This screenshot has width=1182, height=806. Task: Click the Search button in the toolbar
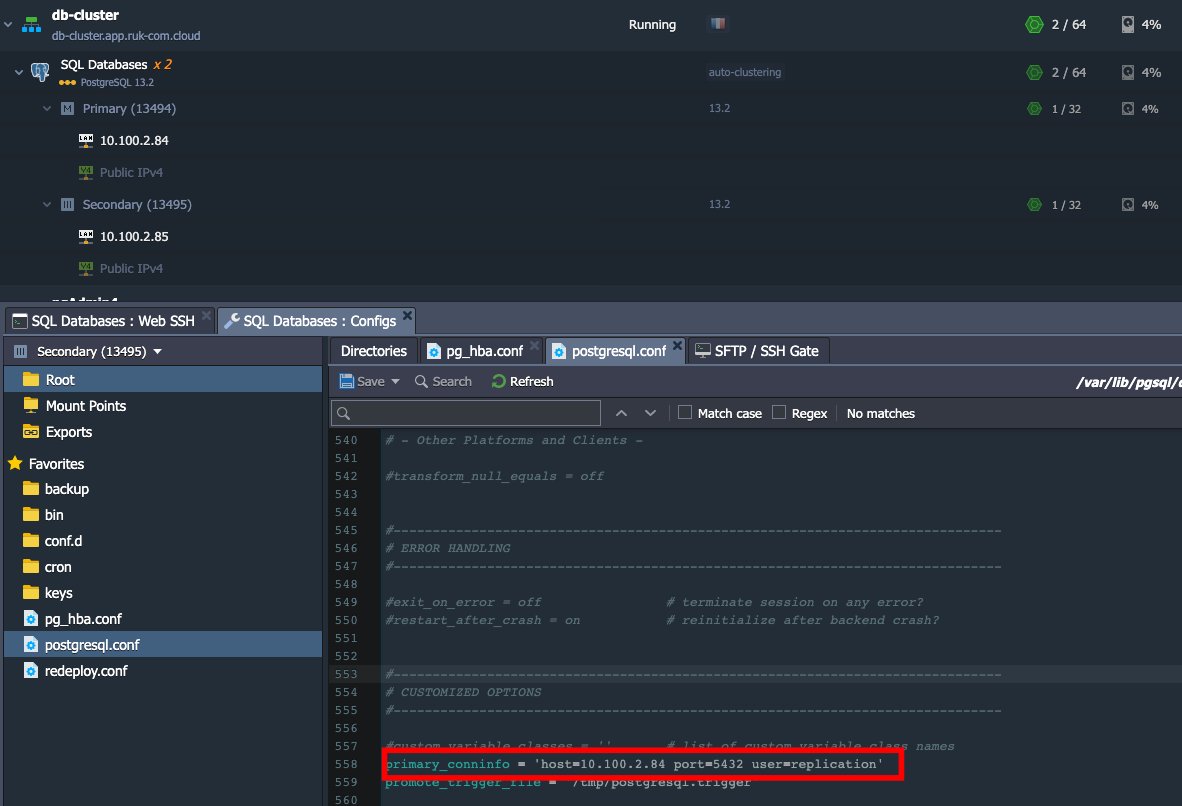[x=443, y=382]
